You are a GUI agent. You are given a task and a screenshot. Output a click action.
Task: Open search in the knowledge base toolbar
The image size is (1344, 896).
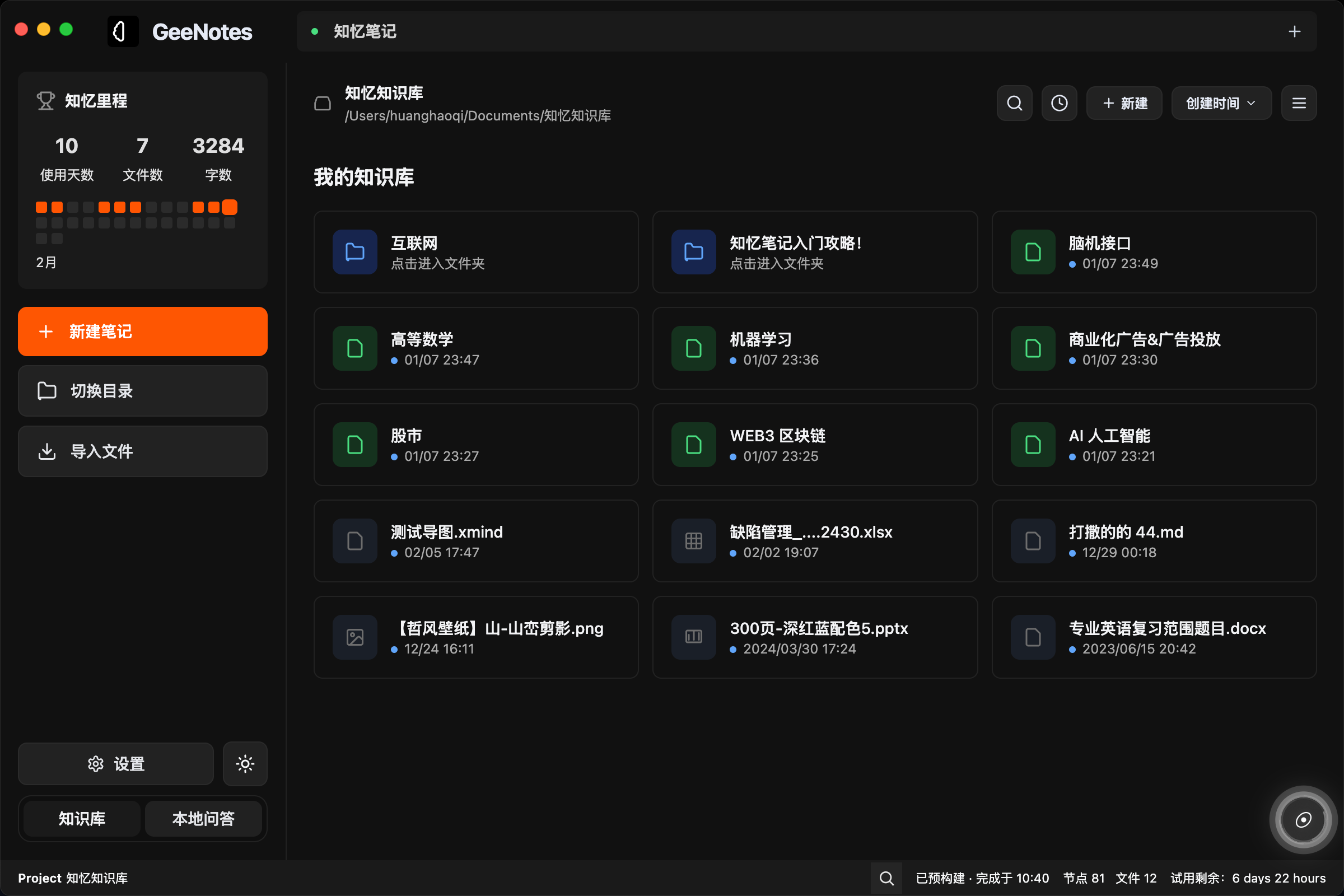click(x=1014, y=103)
